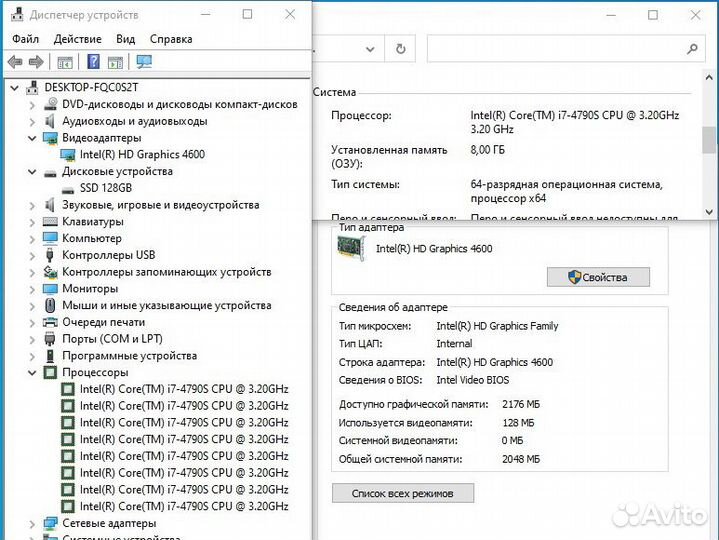Expand the Сетевые адаптеры branch
Image resolution: width=719 pixels, height=540 pixels.
pos(32,523)
